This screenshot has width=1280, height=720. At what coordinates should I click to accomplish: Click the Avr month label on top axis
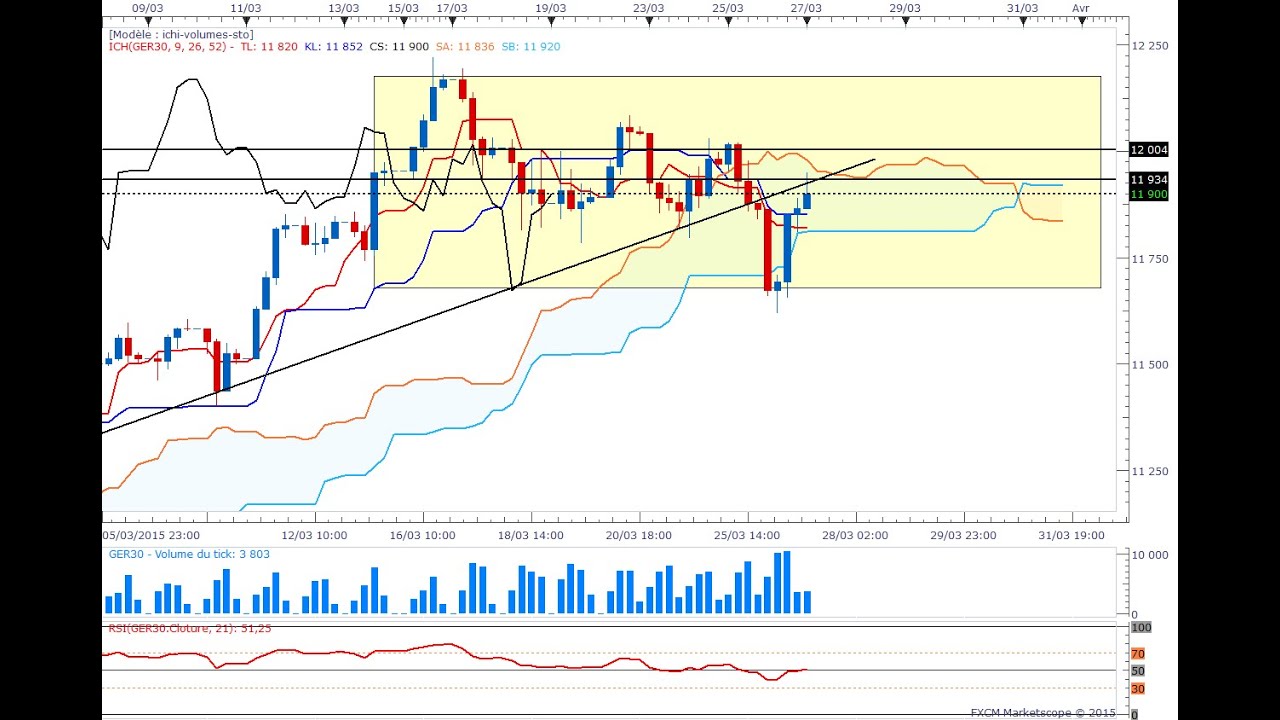point(1081,7)
